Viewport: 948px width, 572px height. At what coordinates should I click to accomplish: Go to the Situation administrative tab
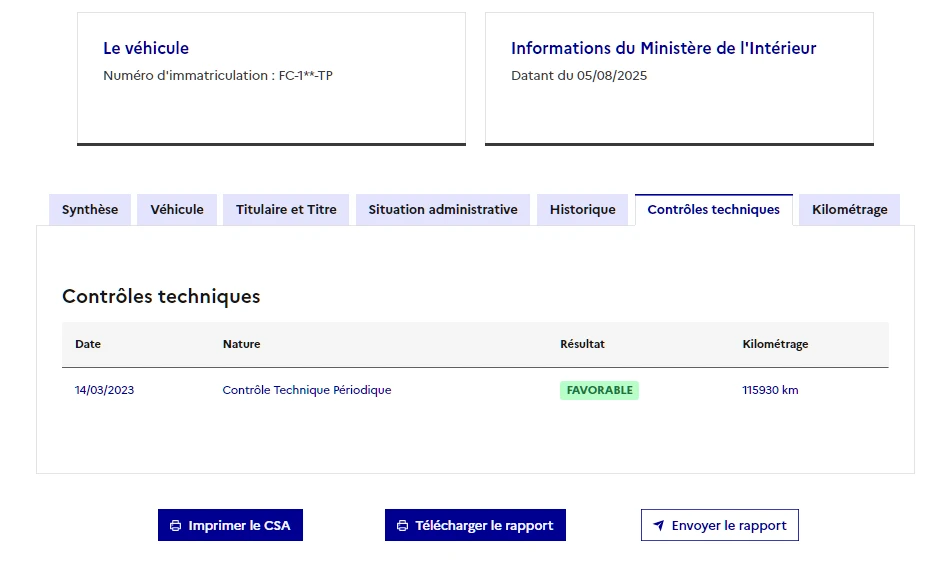click(x=443, y=210)
